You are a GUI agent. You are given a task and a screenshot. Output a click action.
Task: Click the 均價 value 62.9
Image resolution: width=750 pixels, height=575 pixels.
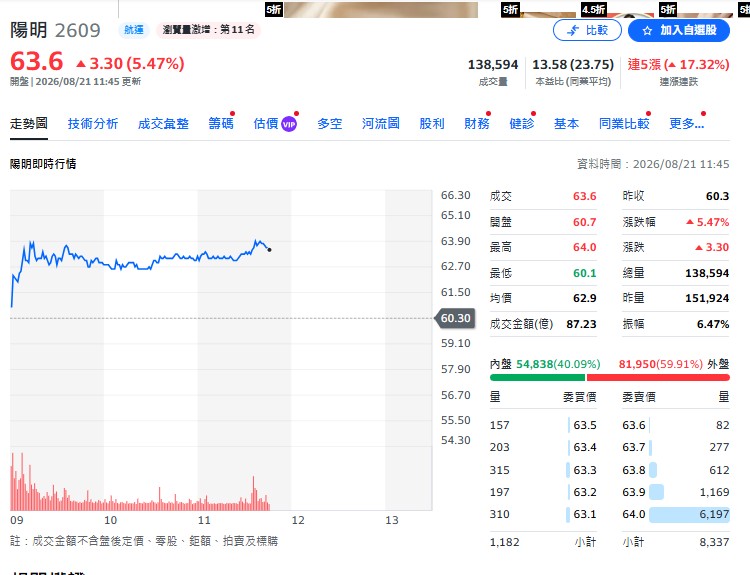(x=585, y=299)
